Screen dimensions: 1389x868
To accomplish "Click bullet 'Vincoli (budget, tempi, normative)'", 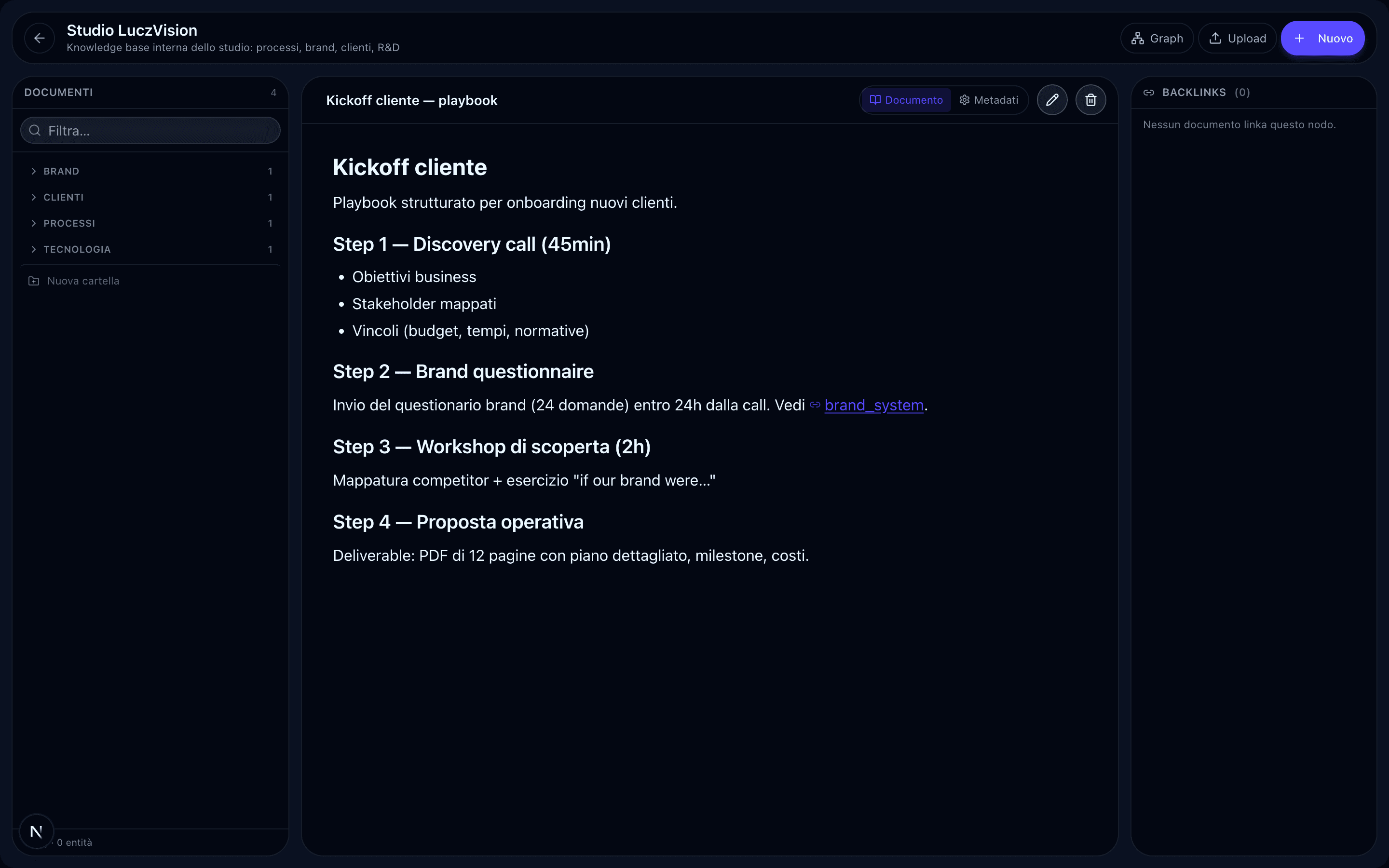I will (471, 331).
